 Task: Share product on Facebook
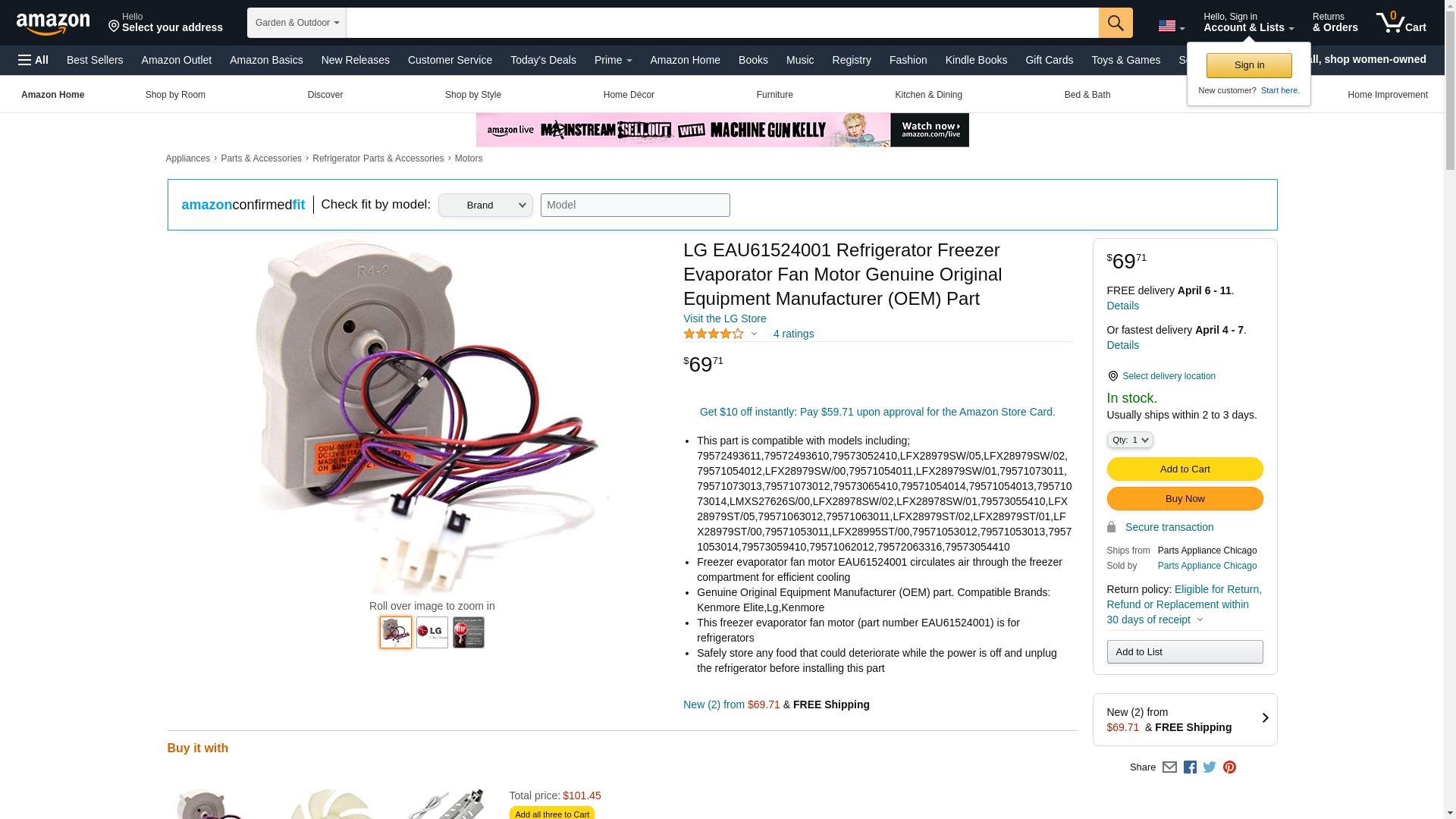pos(1190,767)
